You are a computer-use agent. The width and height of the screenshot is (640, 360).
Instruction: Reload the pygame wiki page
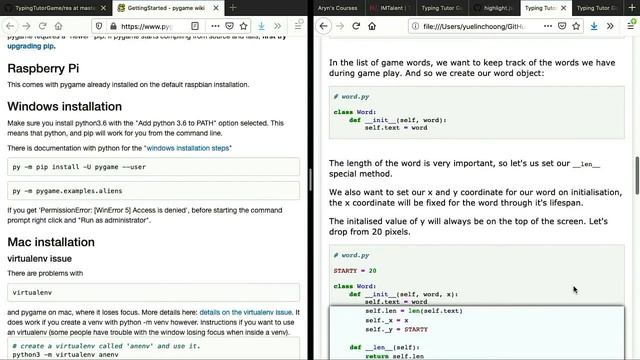pyautogui.click(x=42, y=26)
